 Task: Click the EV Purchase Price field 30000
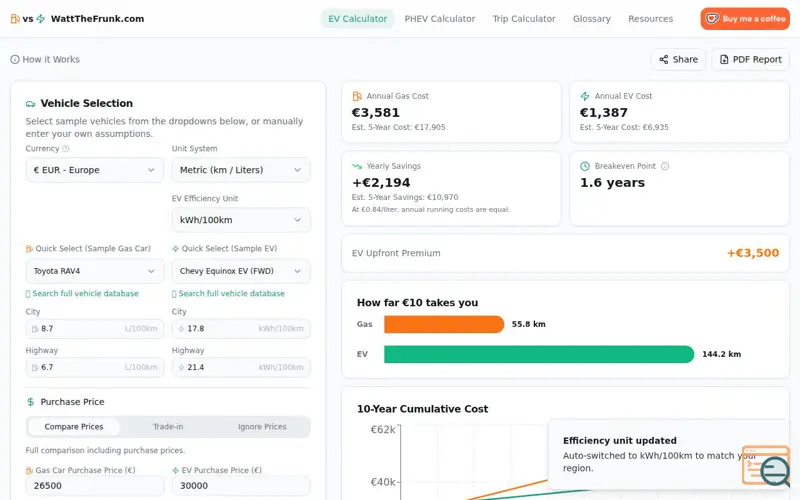coord(241,486)
